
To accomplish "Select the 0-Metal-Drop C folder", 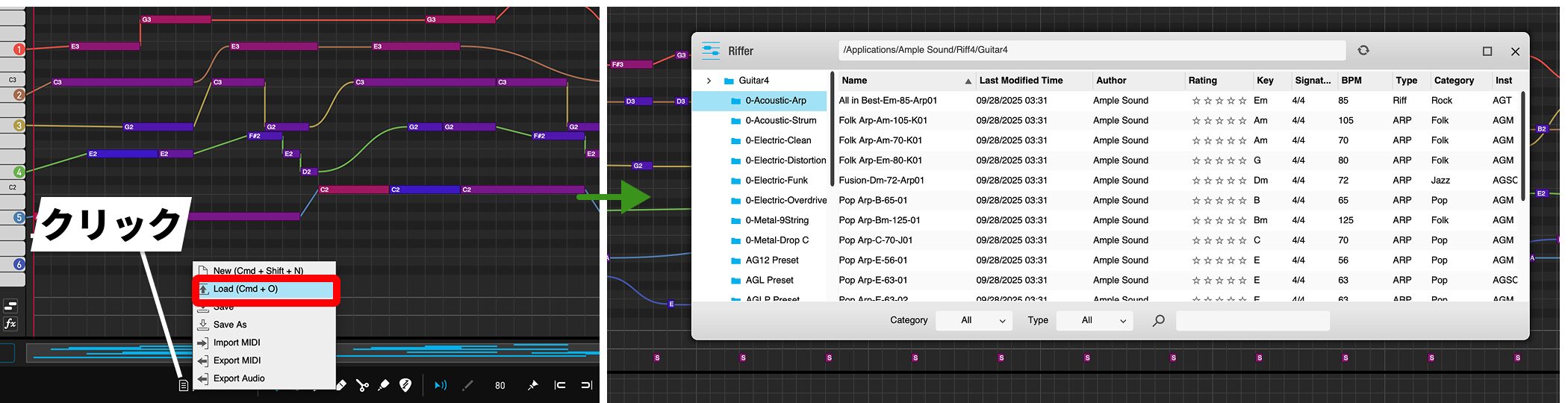I will [760, 240].
